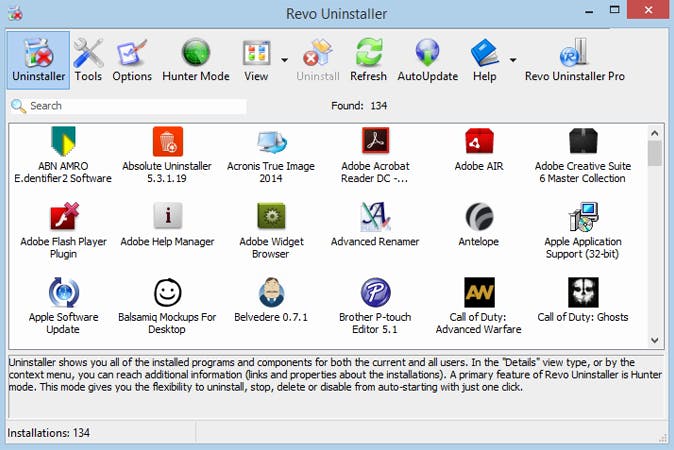Click the vertical scrollbar thumb
Viewport: 674px width, 450px height.
[x=655, y=153]
